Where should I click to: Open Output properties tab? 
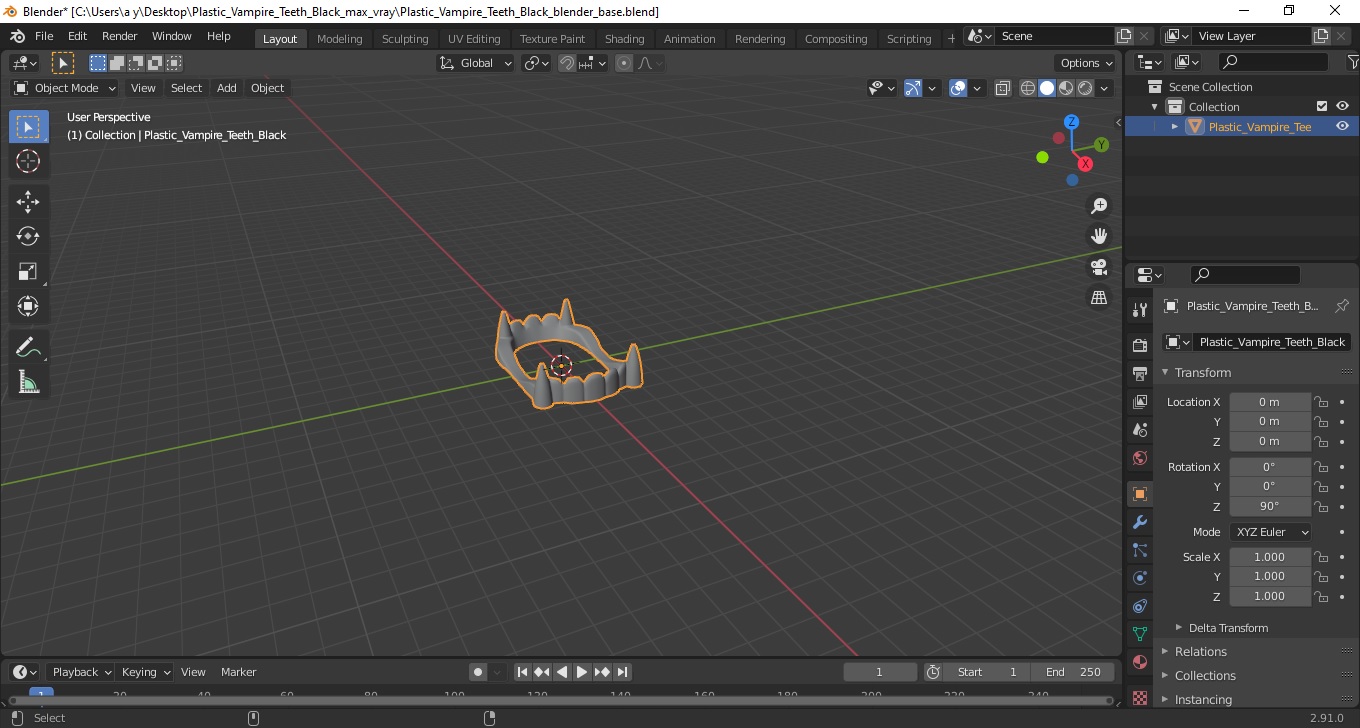point(1140,373)
